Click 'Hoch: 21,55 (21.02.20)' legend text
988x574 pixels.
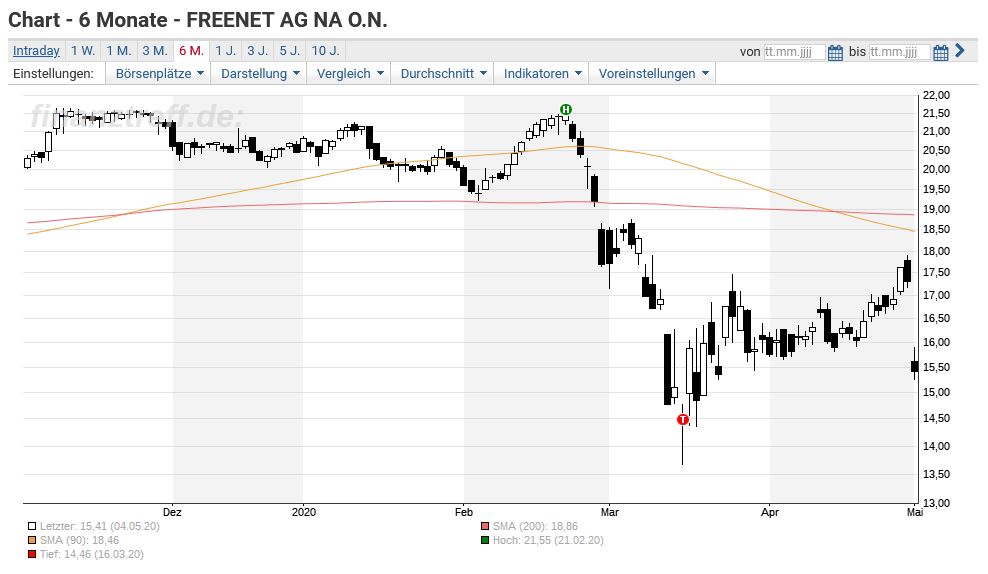pos(548,540)
